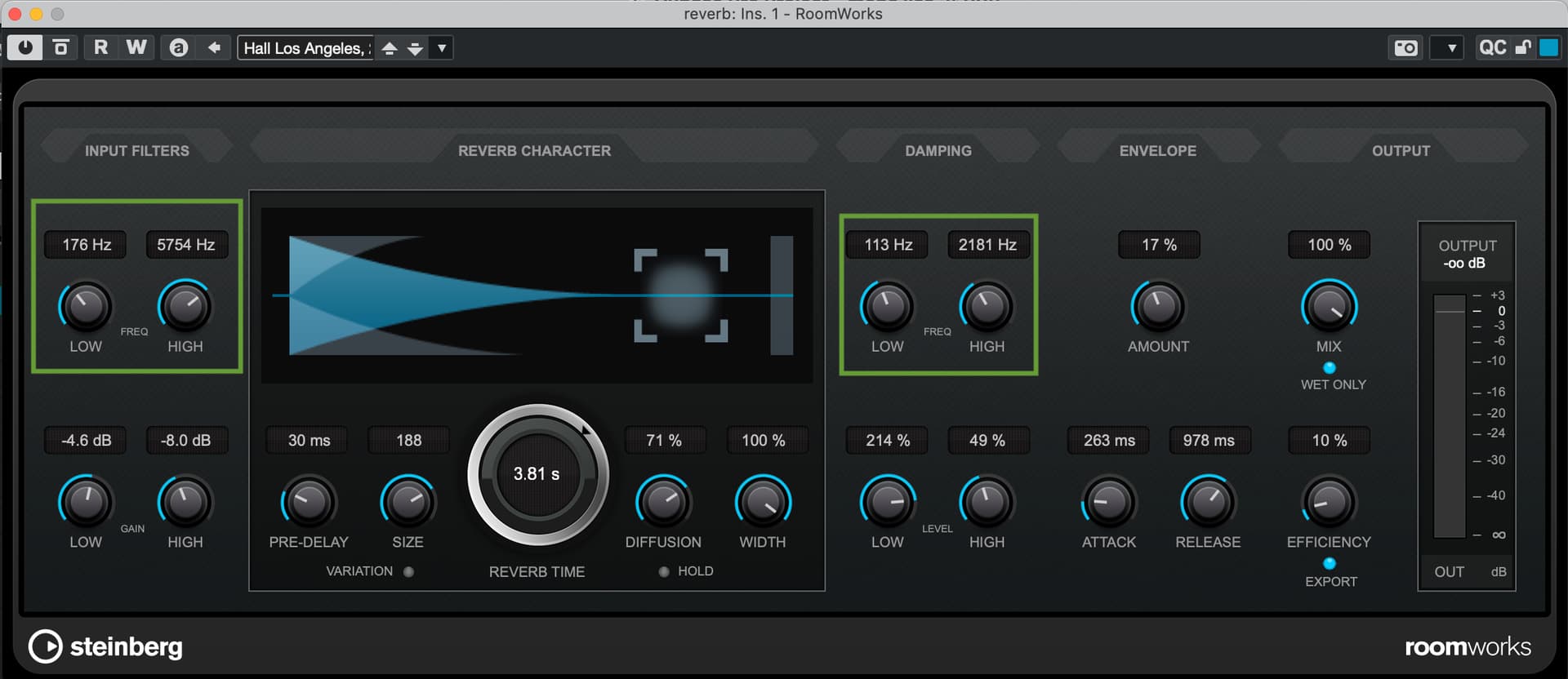Click the QC quick controls button
This screenshot has width=1568, height=679.
pyautogui.click(x=1492, y=47)
